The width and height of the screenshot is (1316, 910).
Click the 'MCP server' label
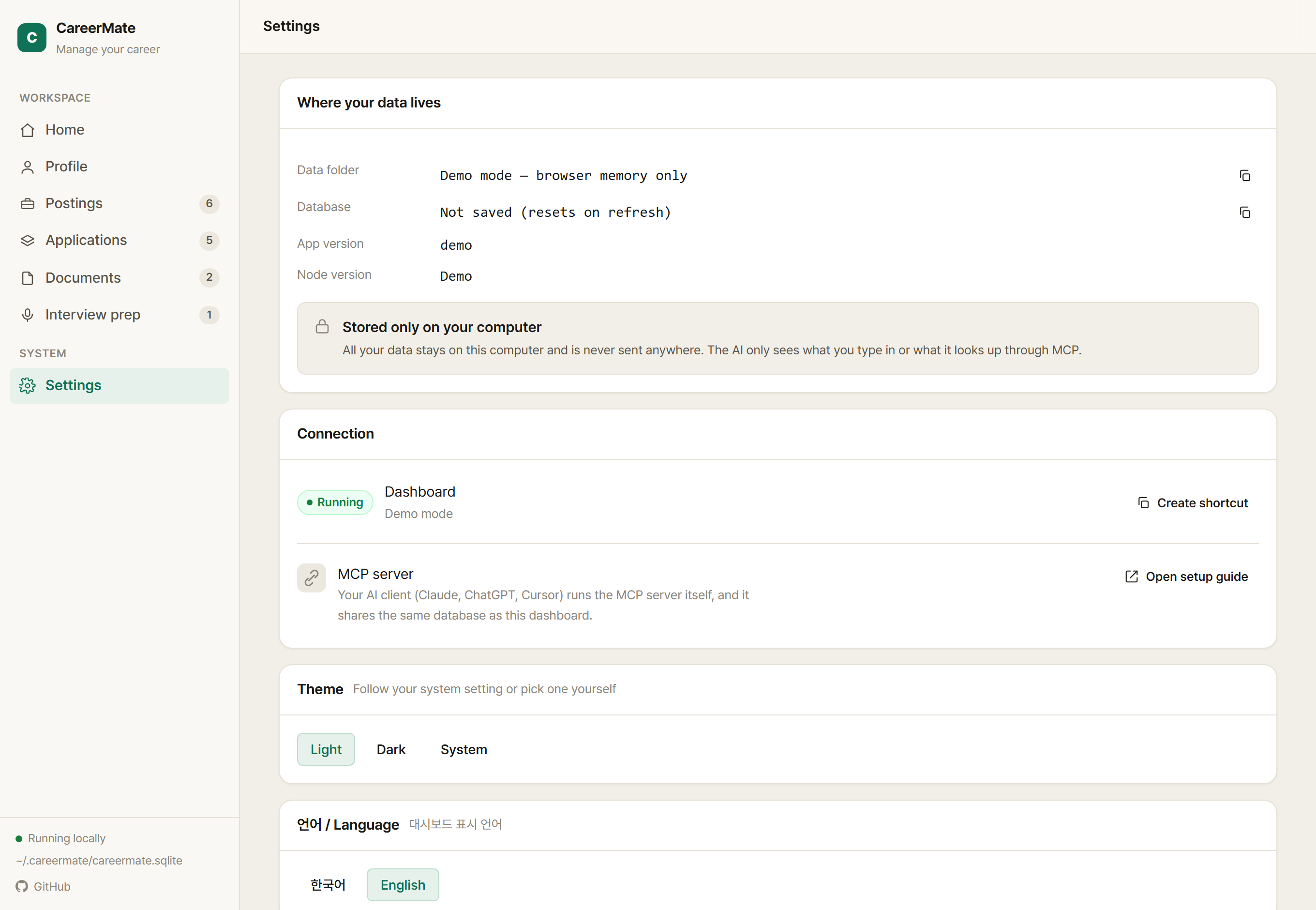375,574
